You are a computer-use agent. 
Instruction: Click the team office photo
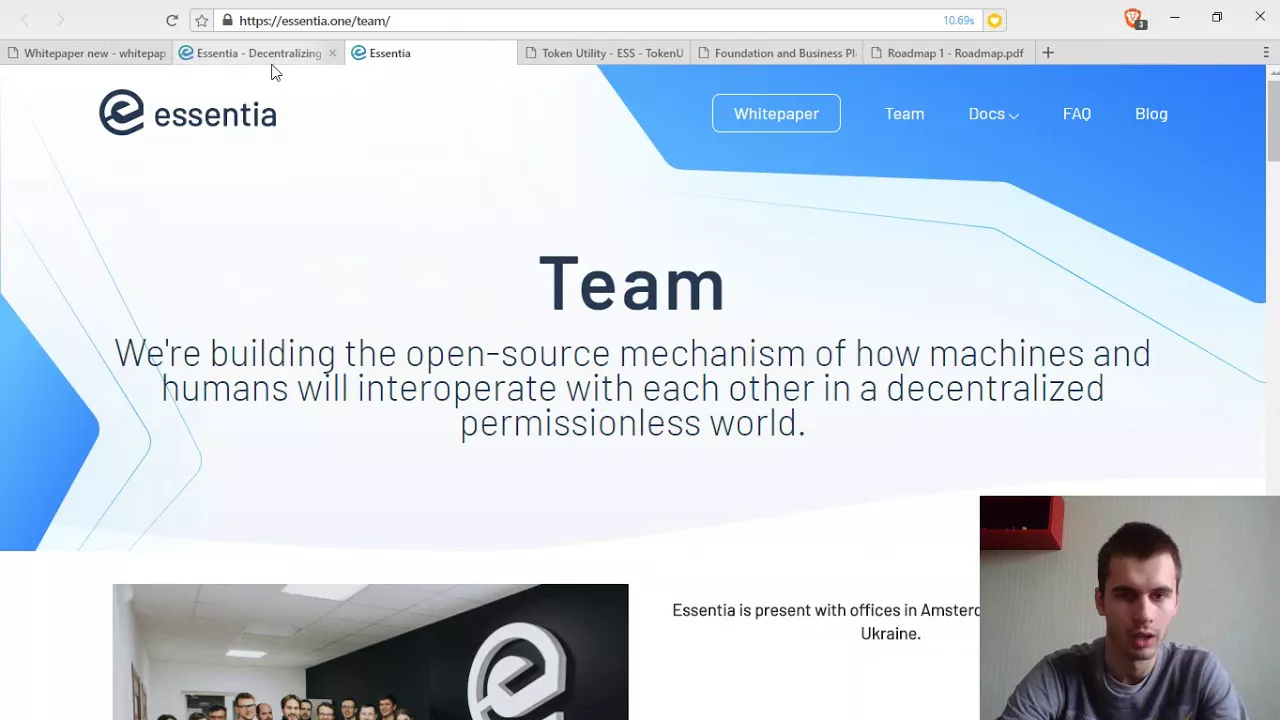point(370,652)
